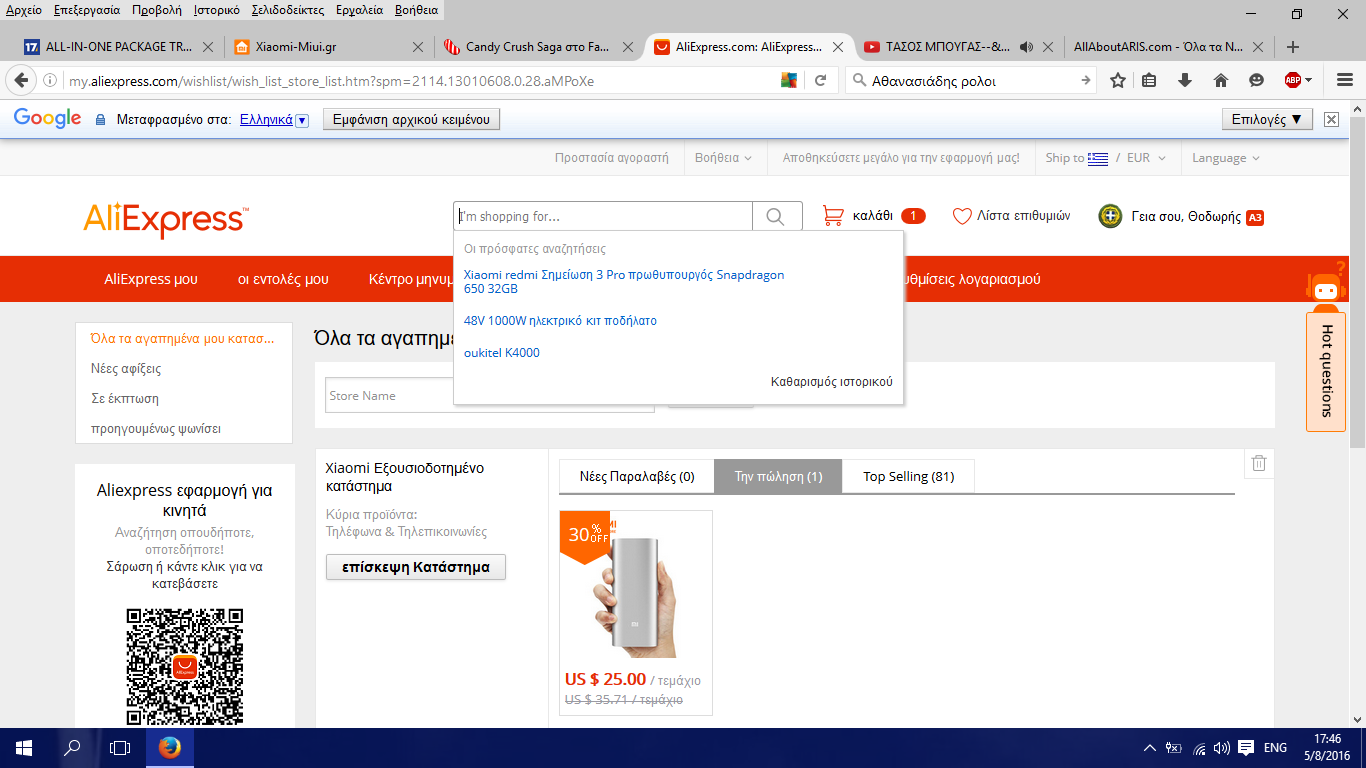Viewport: 1366px width, 768px height.
Task: Open a new browser tab
Action: [x=1293, y=47]
